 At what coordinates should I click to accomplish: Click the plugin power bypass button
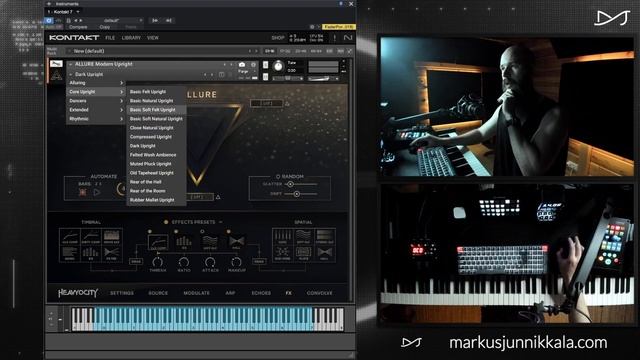49,20
